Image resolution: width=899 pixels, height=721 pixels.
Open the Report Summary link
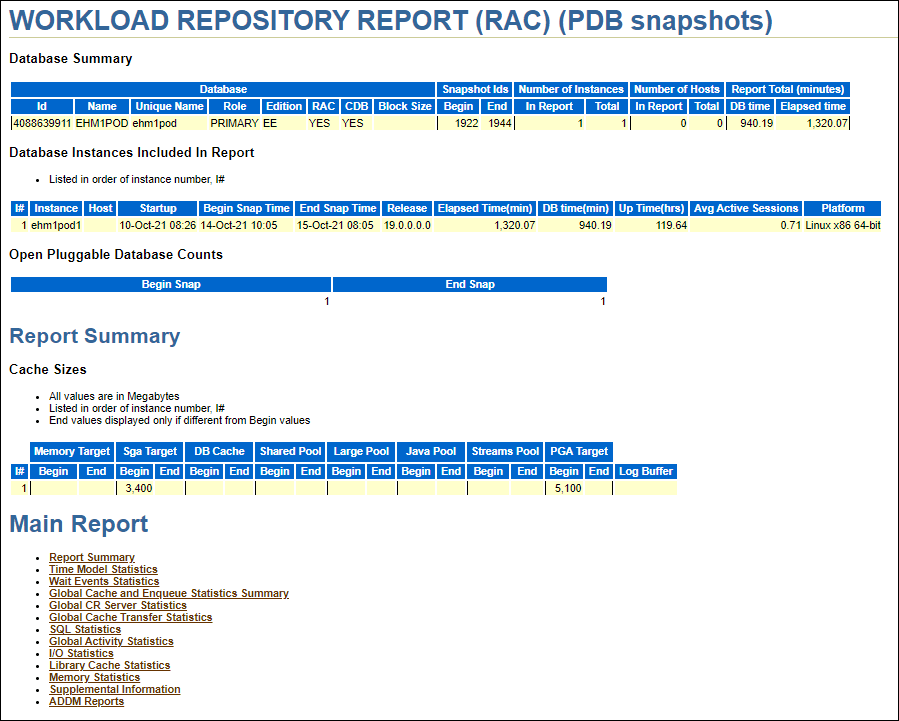tap(91, 557)
